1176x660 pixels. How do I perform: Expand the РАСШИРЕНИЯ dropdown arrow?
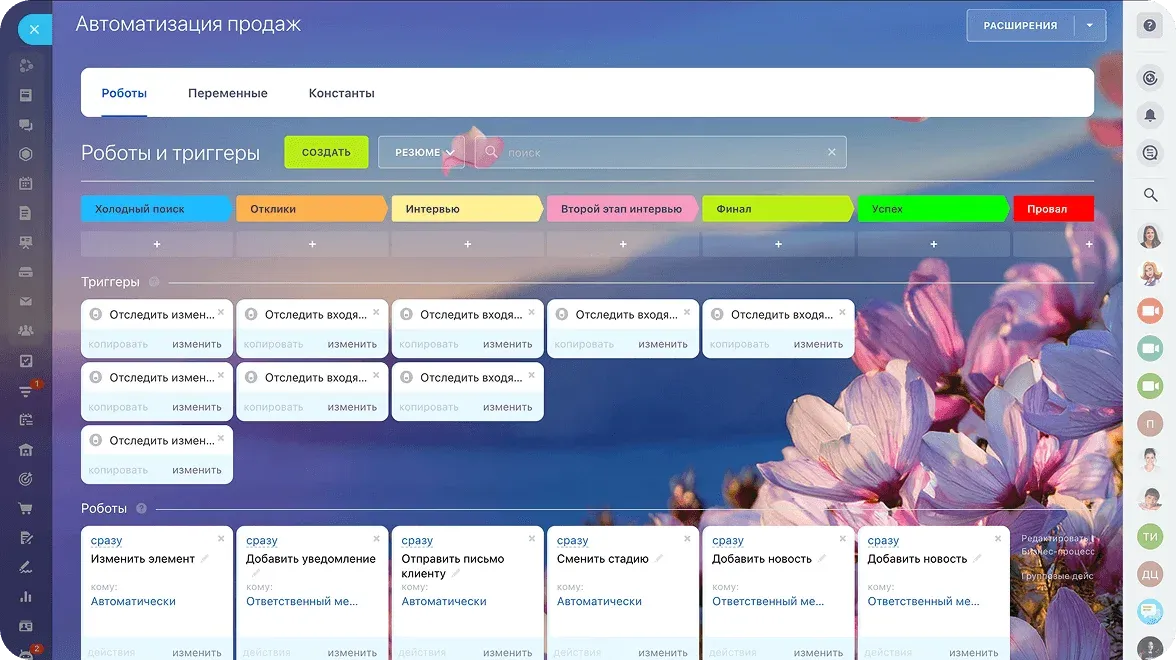[x=1090, y=25]
